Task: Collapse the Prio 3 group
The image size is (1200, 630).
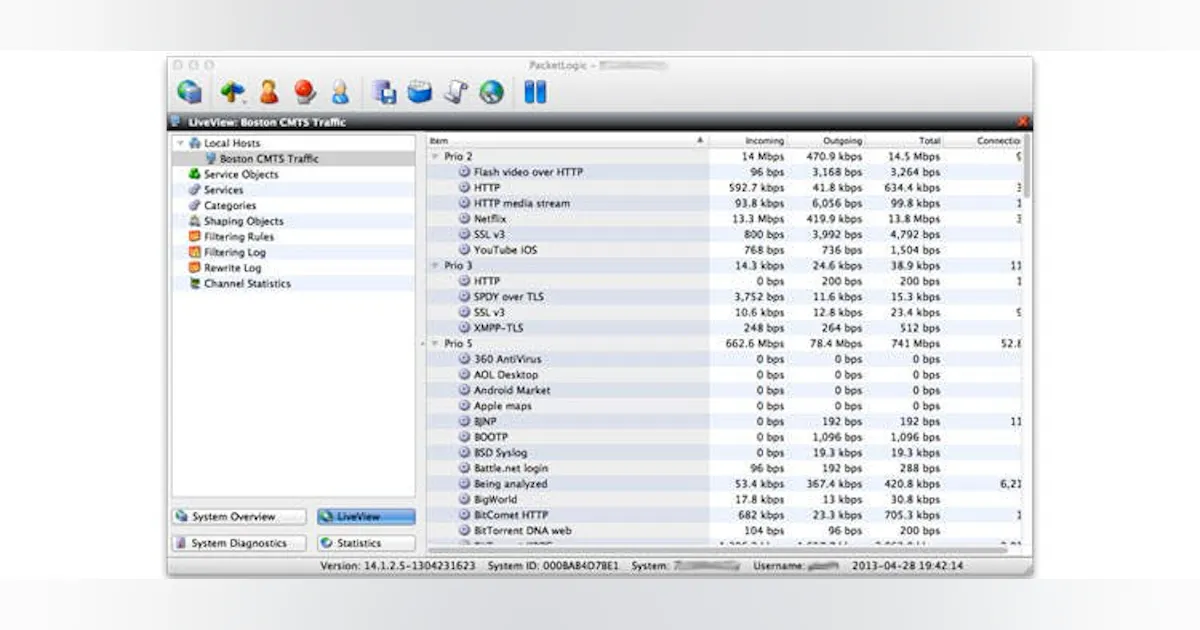Action: point(435,266)
